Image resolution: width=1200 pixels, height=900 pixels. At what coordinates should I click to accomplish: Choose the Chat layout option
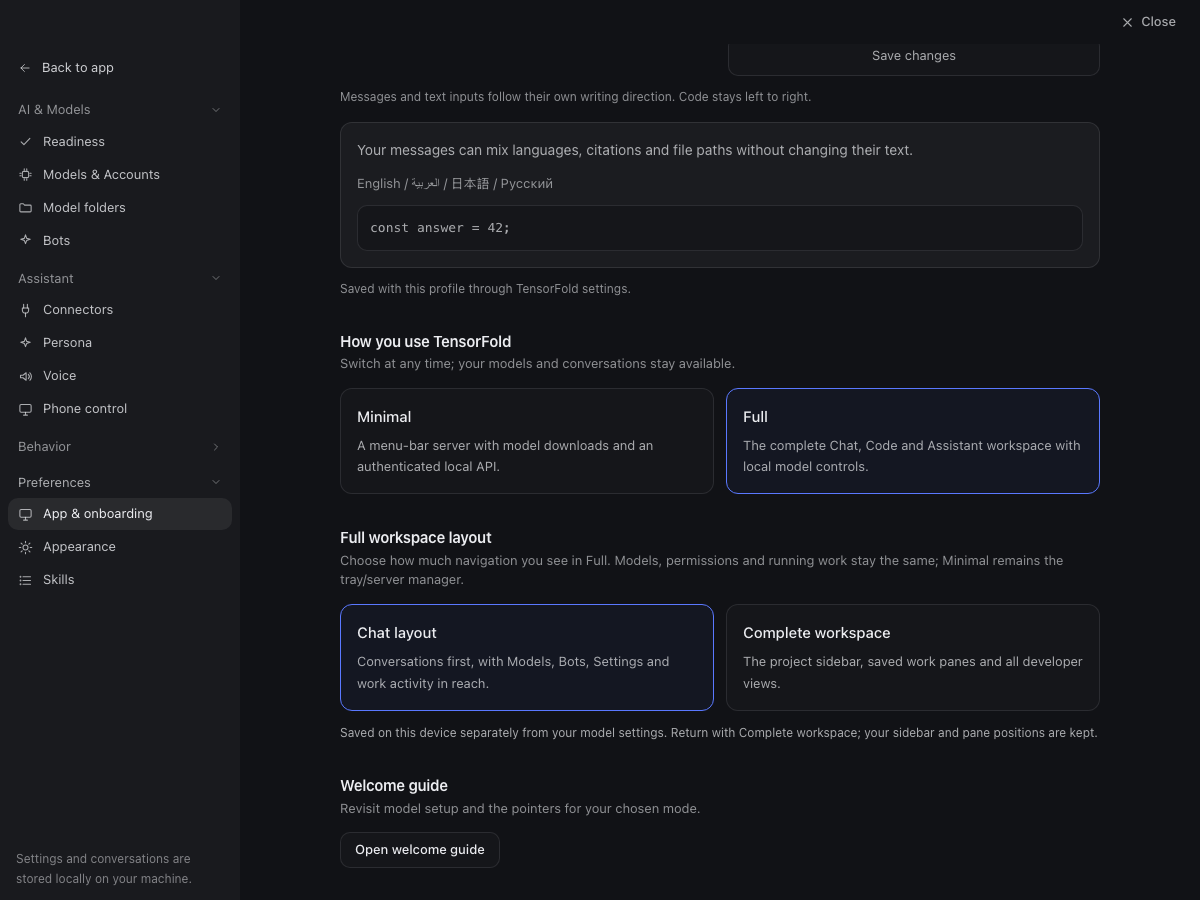[527, 657]
